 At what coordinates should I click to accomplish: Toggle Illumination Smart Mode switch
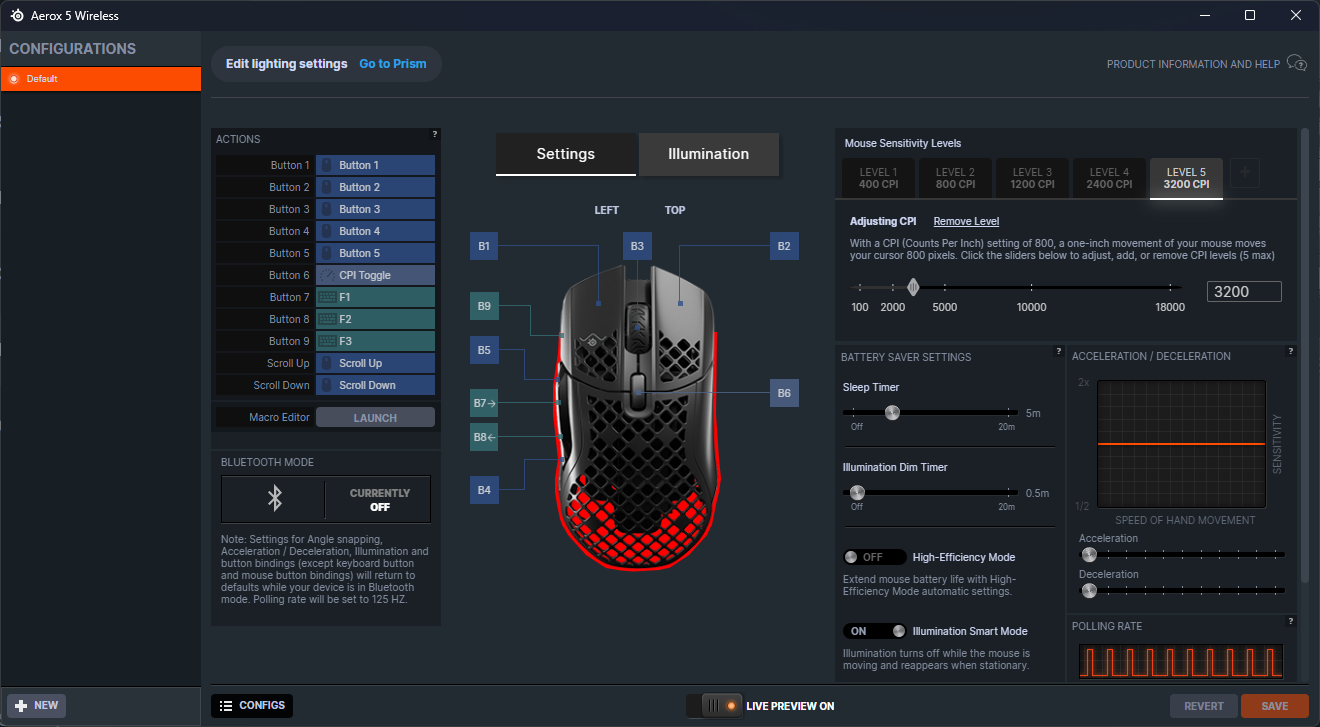pyautogui.click(x=875, y=631)
